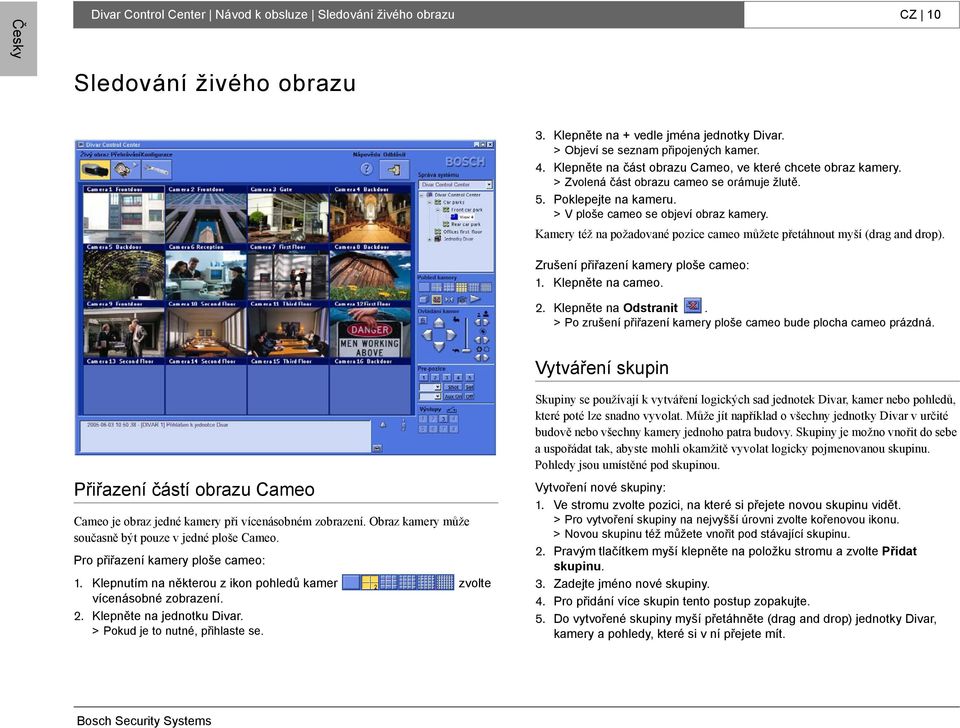Expand the Jednotky Divar tree node

(430, 239)
